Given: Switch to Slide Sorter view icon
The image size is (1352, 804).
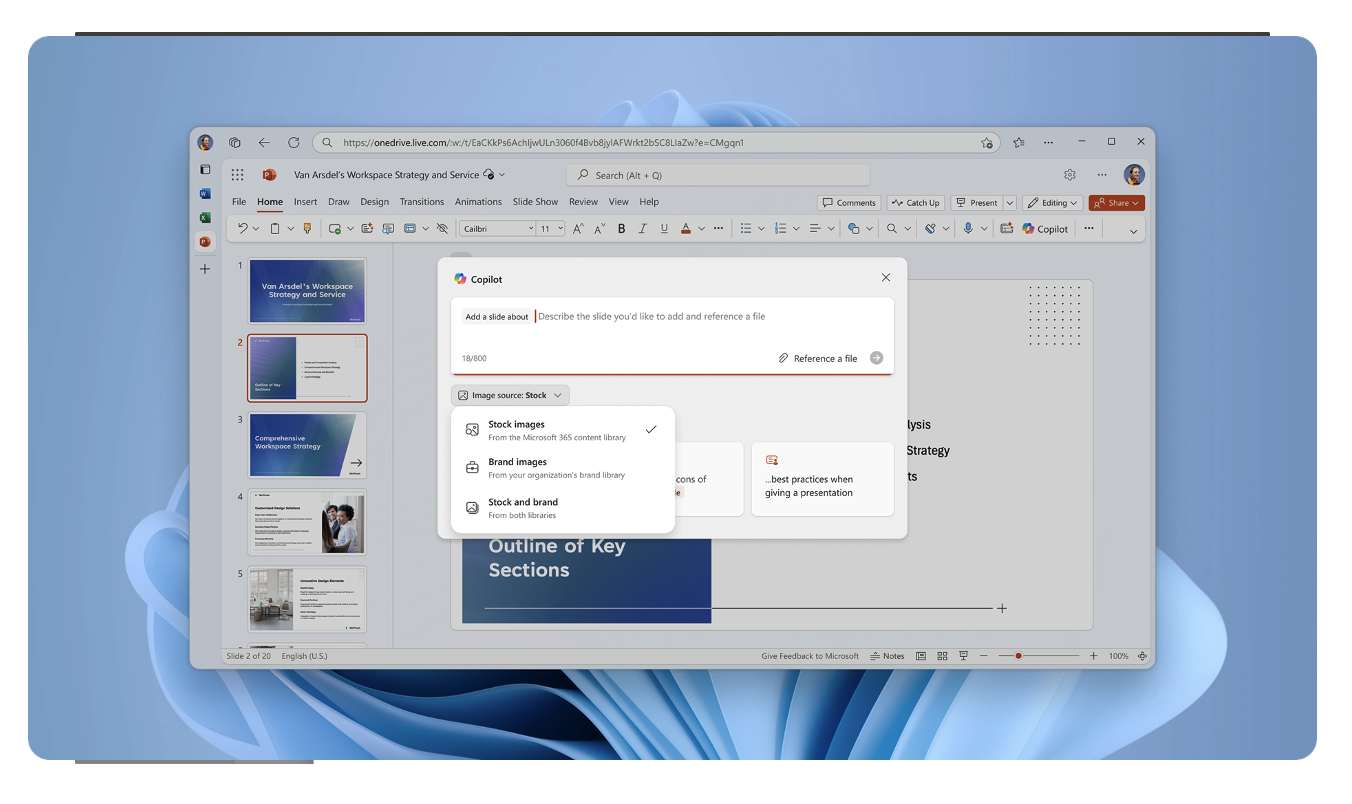Looking at the screenshot, I should [942, 656].
